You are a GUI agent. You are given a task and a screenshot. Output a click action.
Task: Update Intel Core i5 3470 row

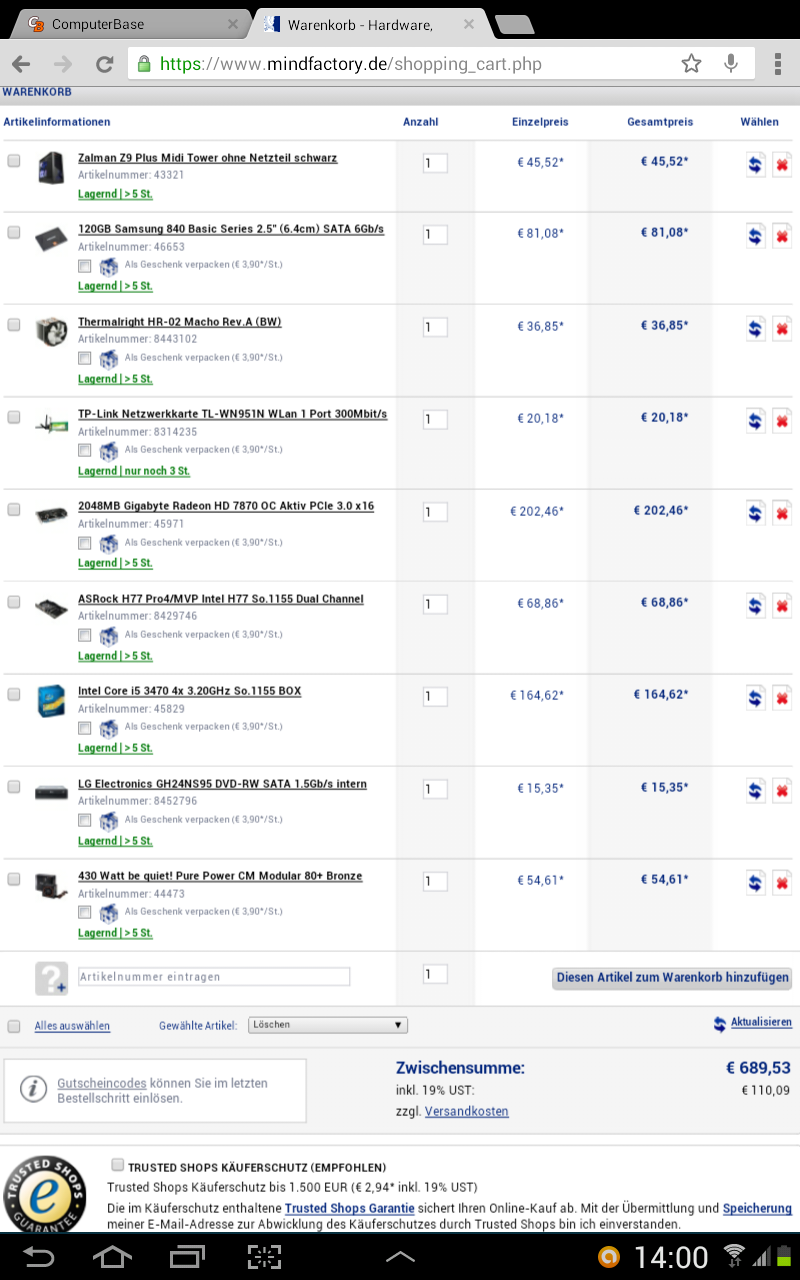(x=755, y=698)
